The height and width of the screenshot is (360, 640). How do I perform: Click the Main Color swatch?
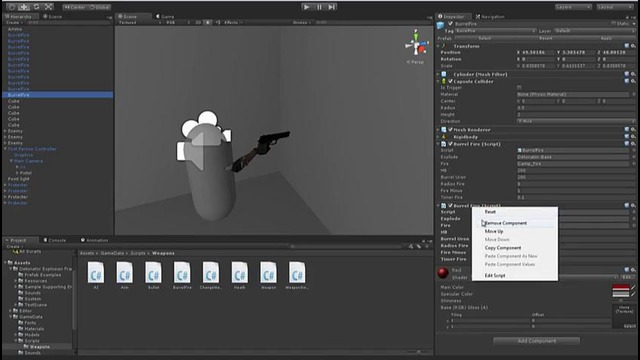pos(620,287)
